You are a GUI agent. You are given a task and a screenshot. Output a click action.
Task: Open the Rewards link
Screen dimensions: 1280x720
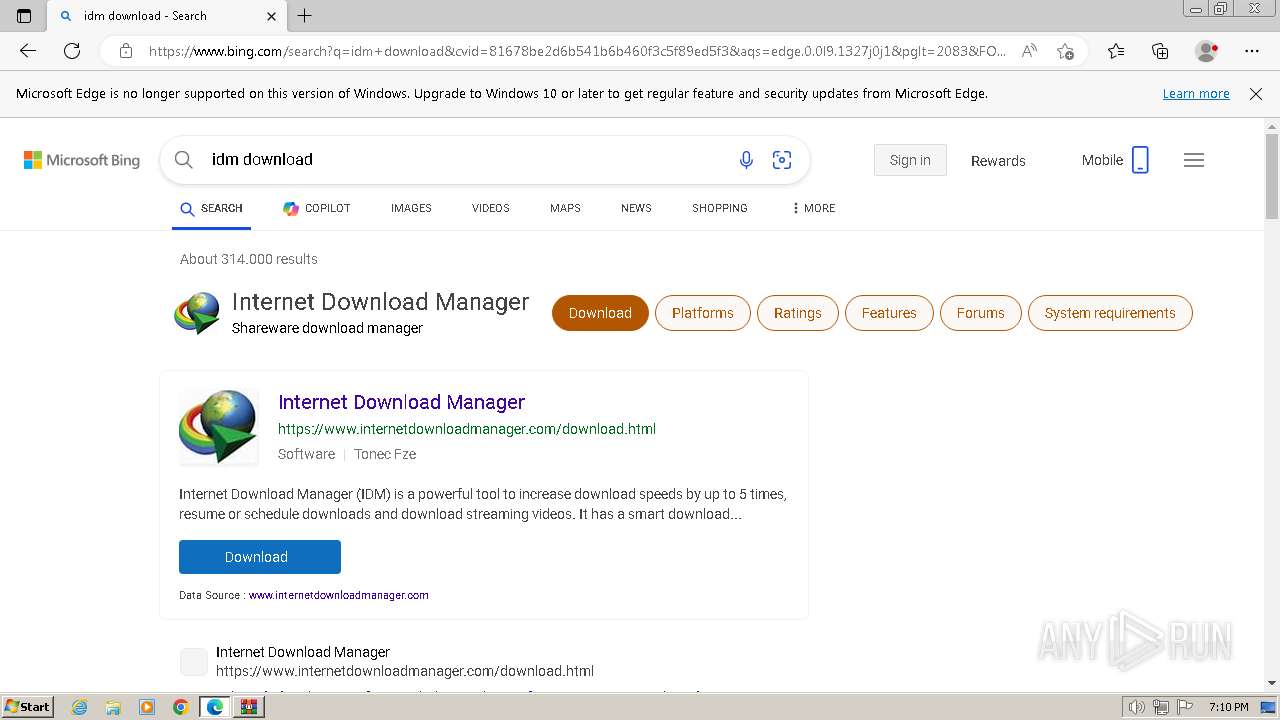998,160
